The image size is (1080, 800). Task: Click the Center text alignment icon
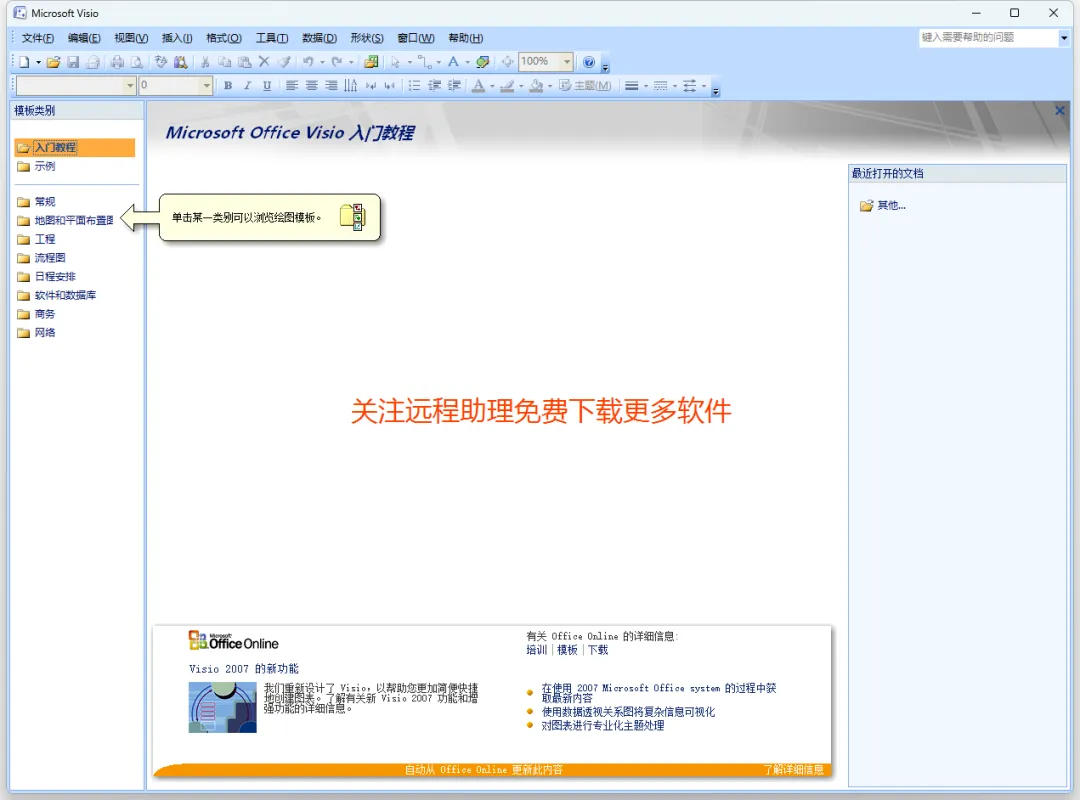pos(312,85)
